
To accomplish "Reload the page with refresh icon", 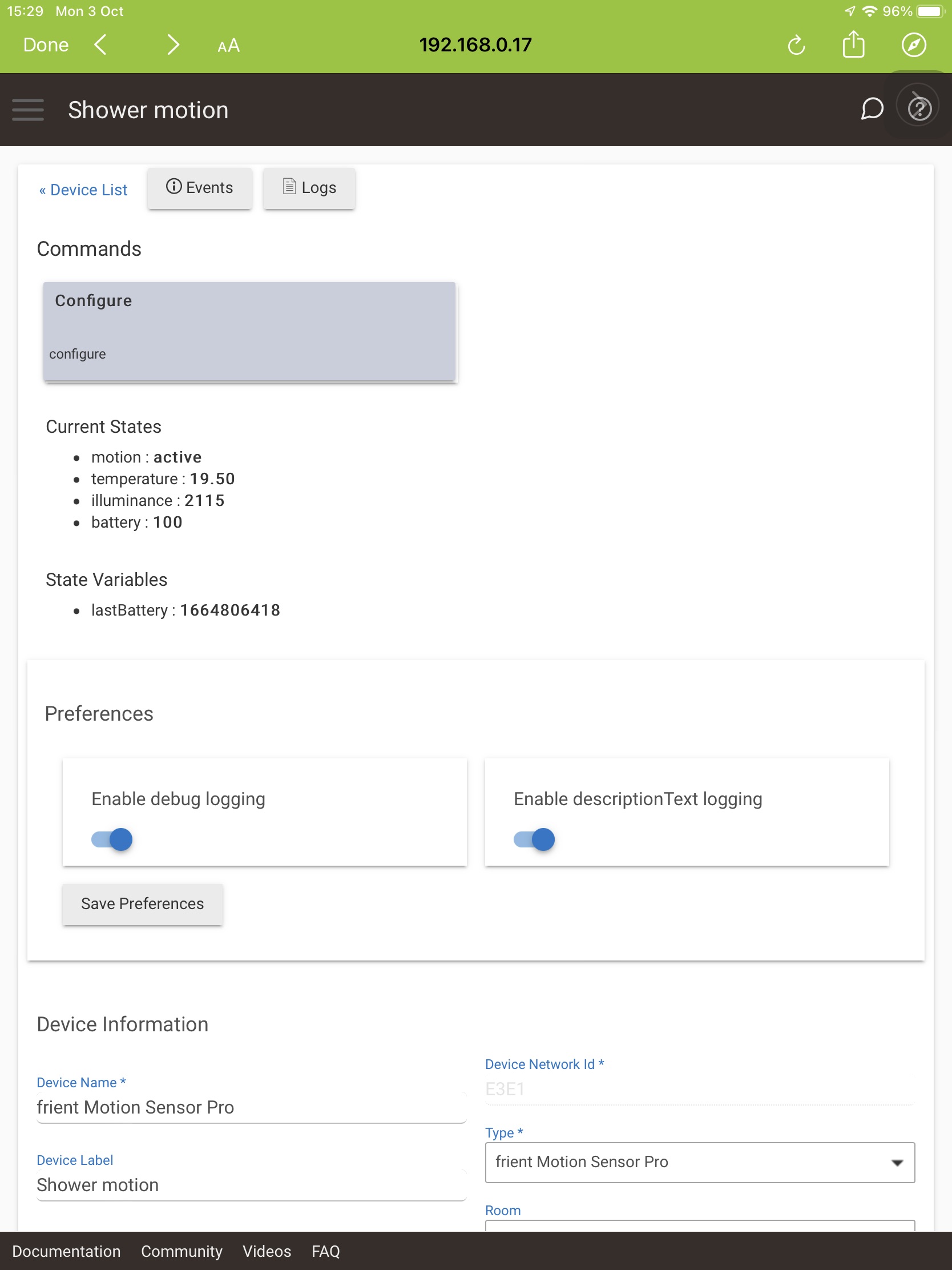I will point(796,45).
